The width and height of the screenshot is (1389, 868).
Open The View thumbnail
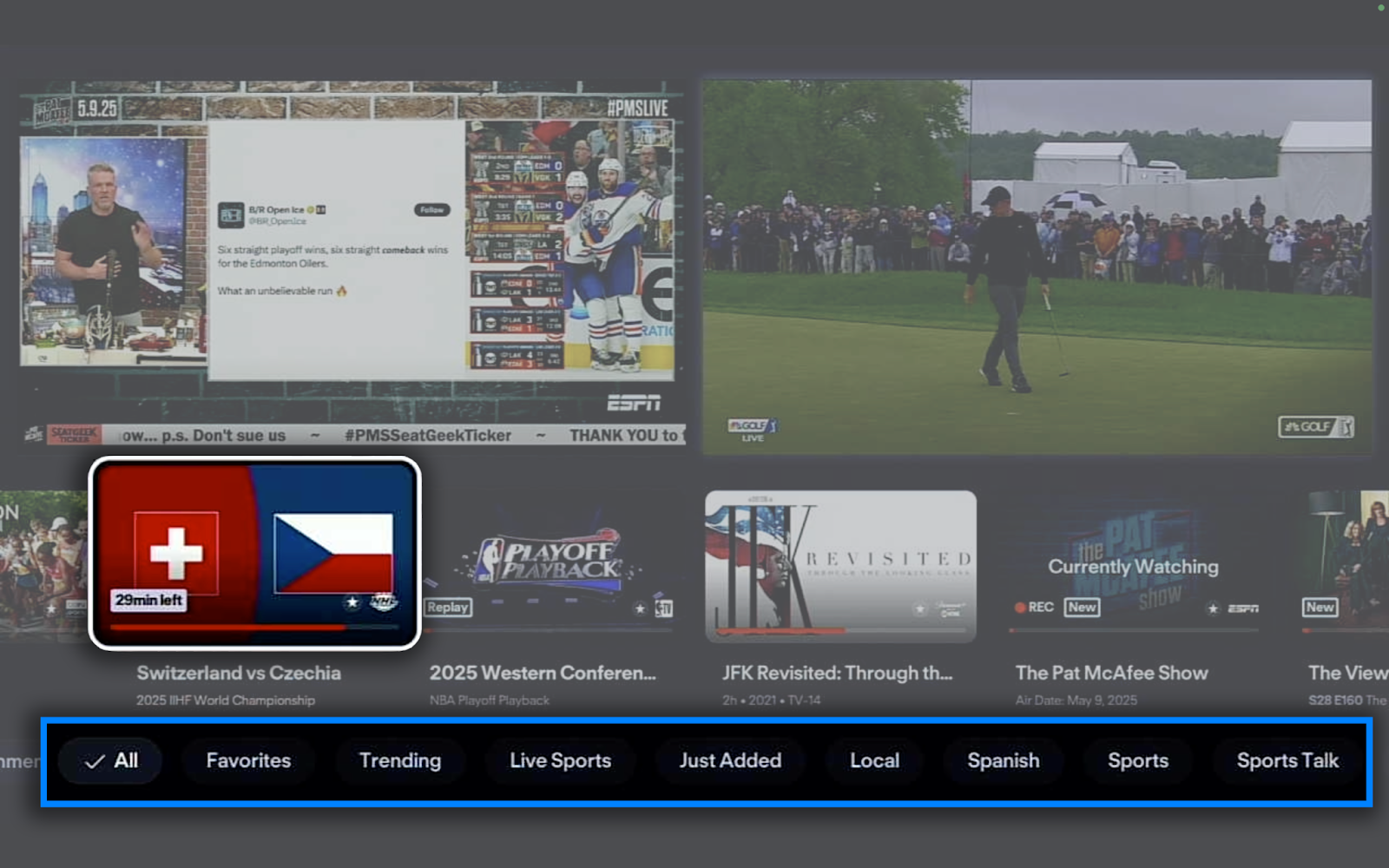(1345, 566)
